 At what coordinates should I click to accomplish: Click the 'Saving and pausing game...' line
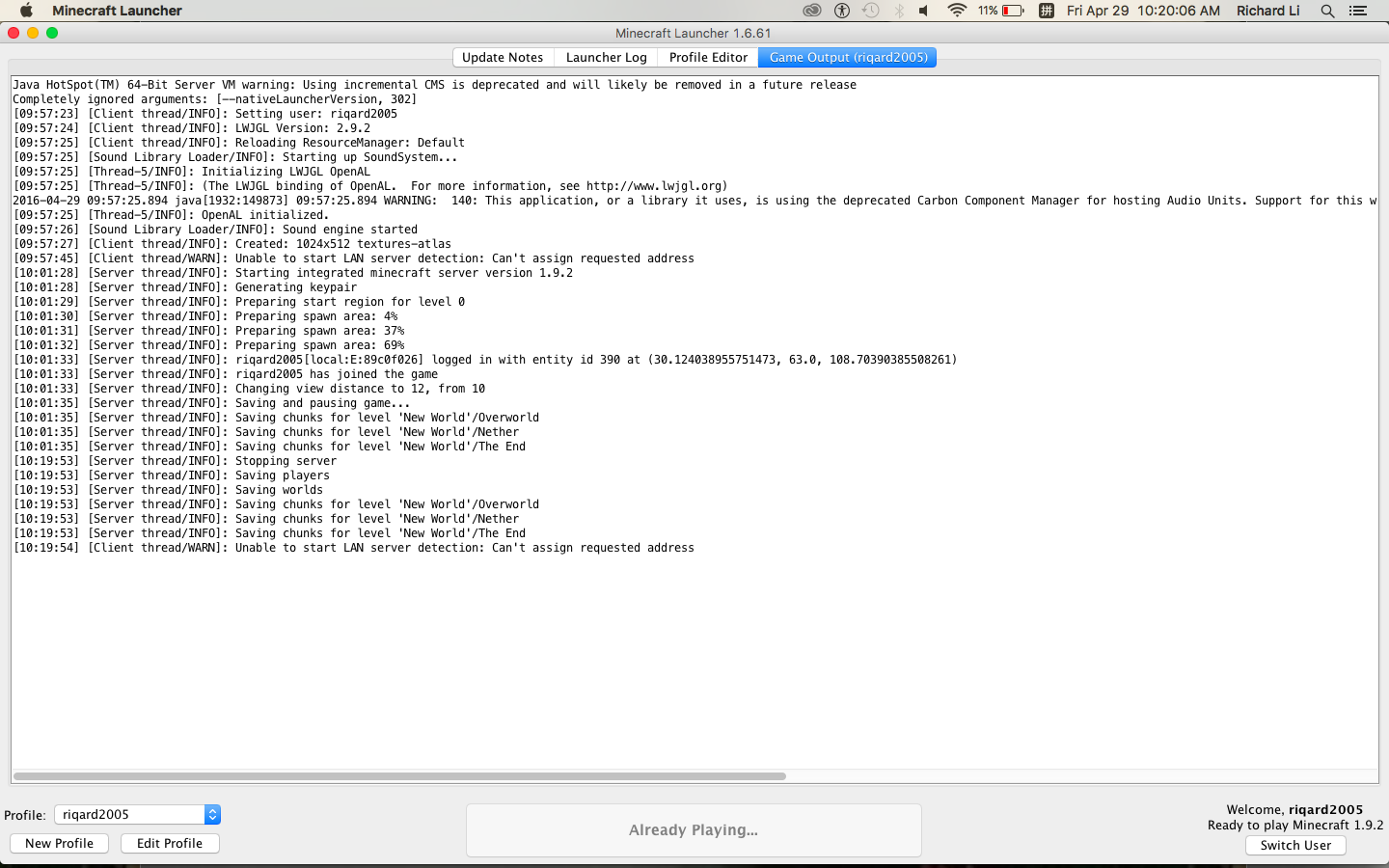[211, 403]
